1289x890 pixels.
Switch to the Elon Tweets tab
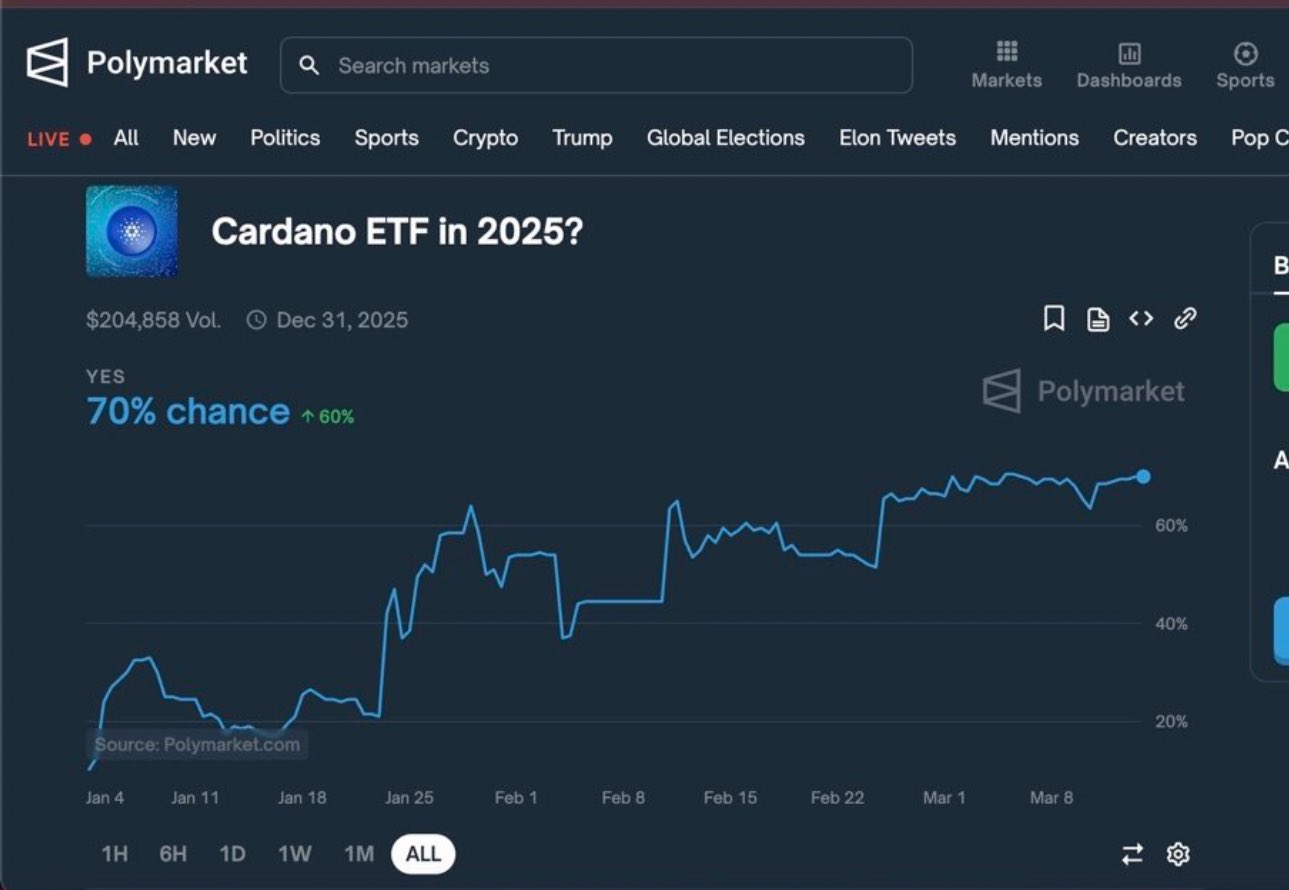click(896, 138)
